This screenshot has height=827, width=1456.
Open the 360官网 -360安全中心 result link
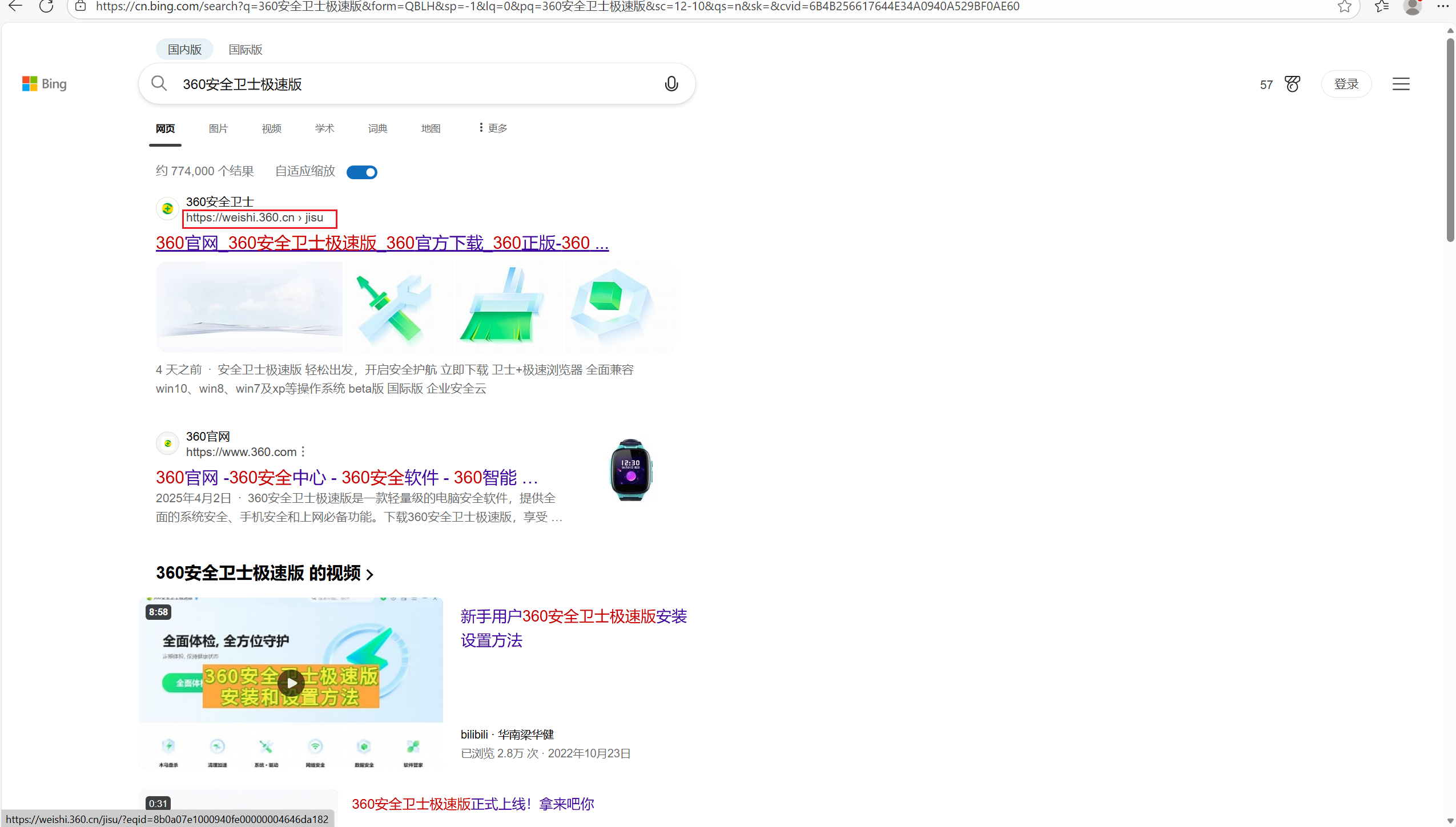pyautogui.click(x=347, y=477)
